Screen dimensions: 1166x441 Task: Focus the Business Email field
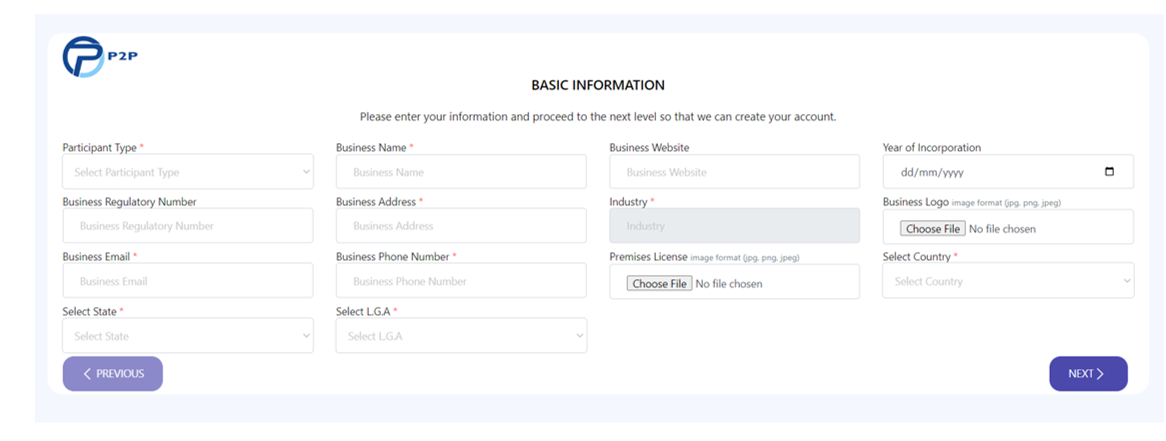click(x=188, y=281)
